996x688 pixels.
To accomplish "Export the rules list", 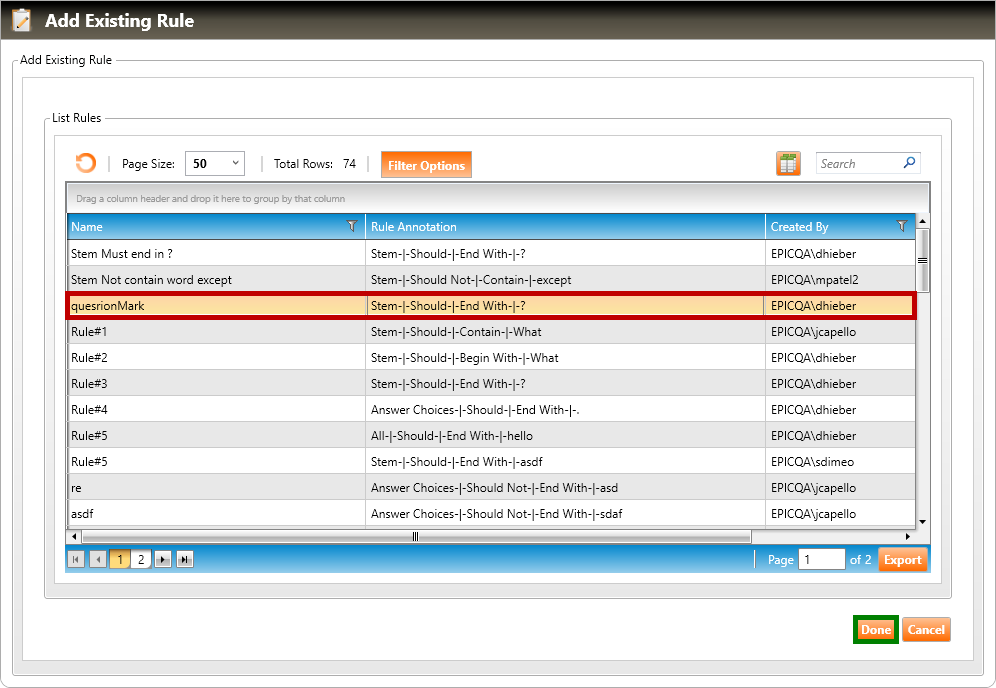I will [902, 560].
